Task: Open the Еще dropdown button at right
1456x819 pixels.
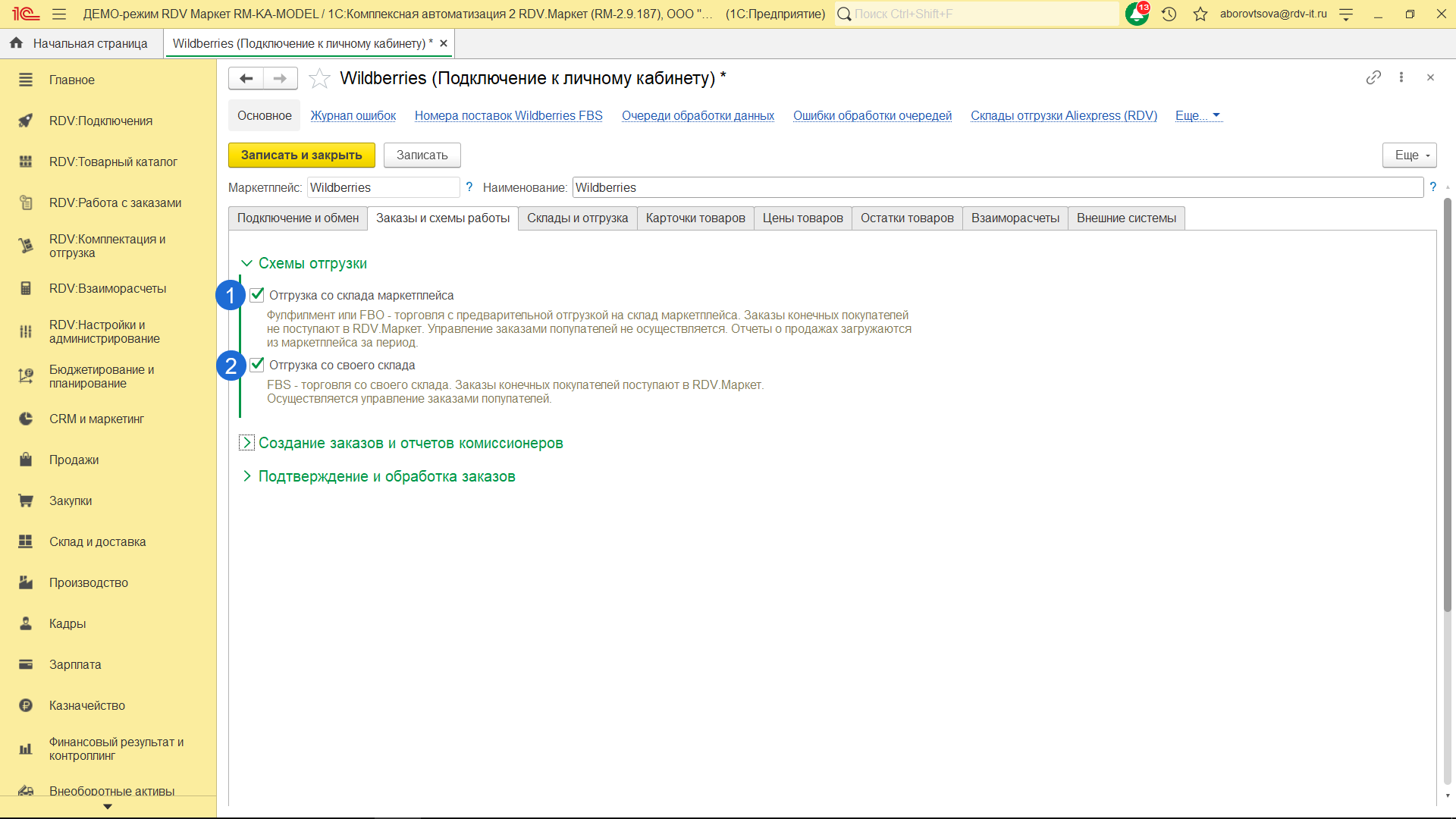Action: (x=1409, y=155)
